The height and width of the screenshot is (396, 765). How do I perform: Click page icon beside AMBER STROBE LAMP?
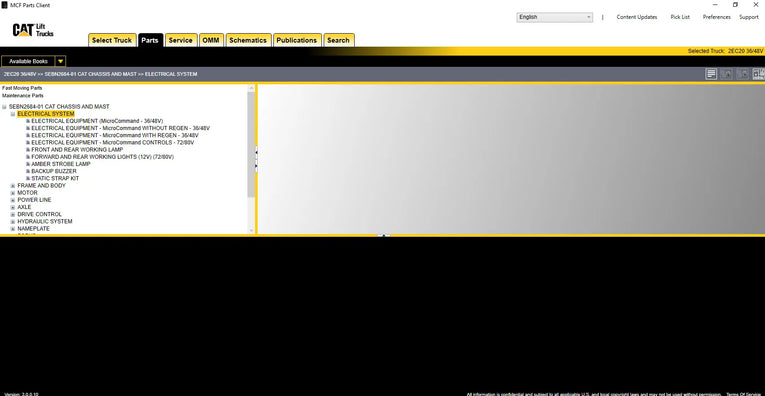coord(28,164)
